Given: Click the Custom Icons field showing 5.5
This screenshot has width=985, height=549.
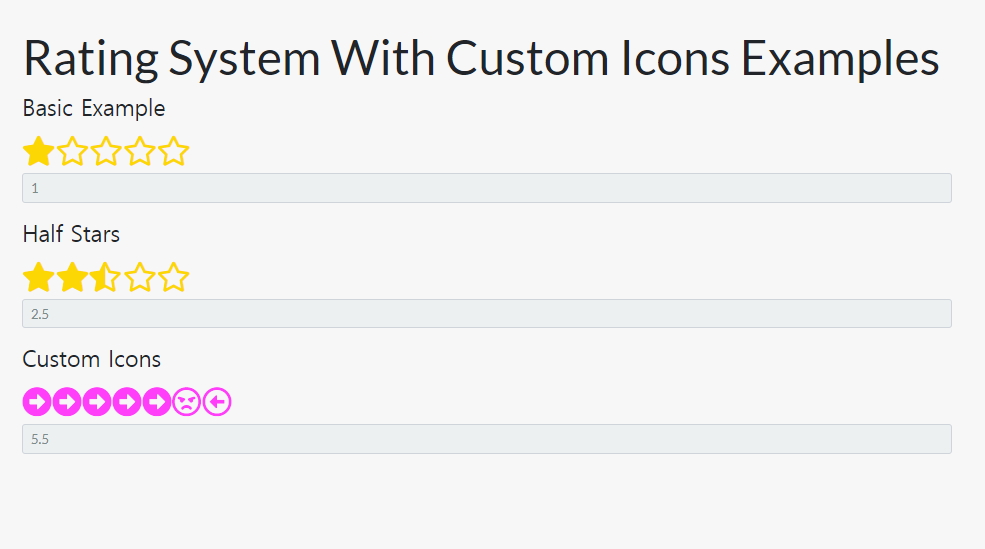Looking at the screenshot, I should [487, 439].
